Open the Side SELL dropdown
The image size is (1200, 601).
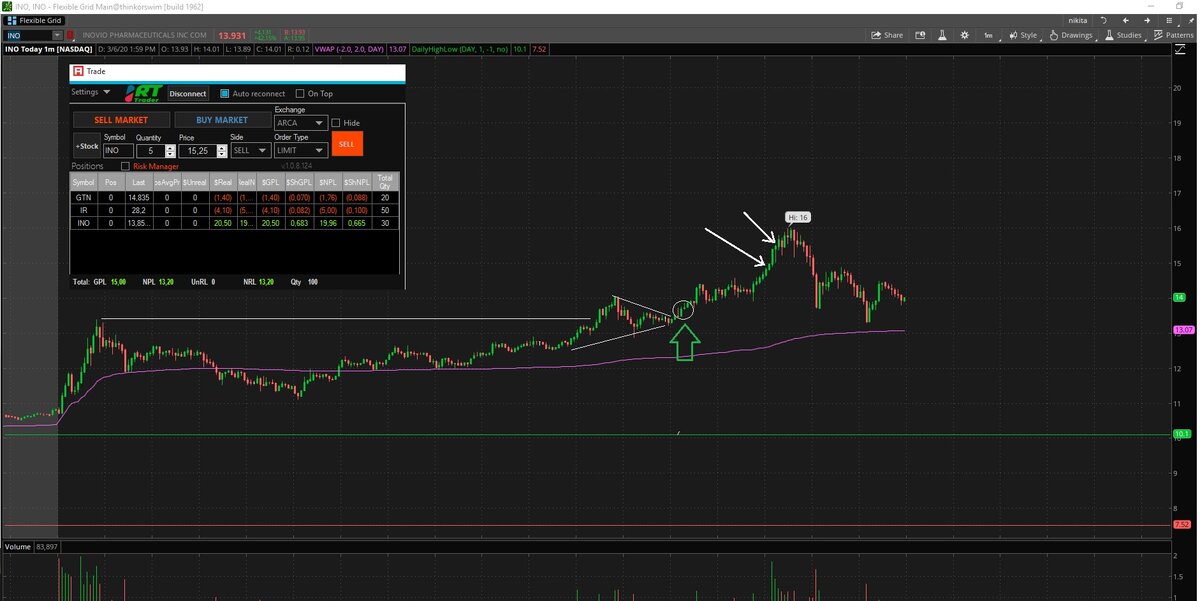tap(250, 150)
